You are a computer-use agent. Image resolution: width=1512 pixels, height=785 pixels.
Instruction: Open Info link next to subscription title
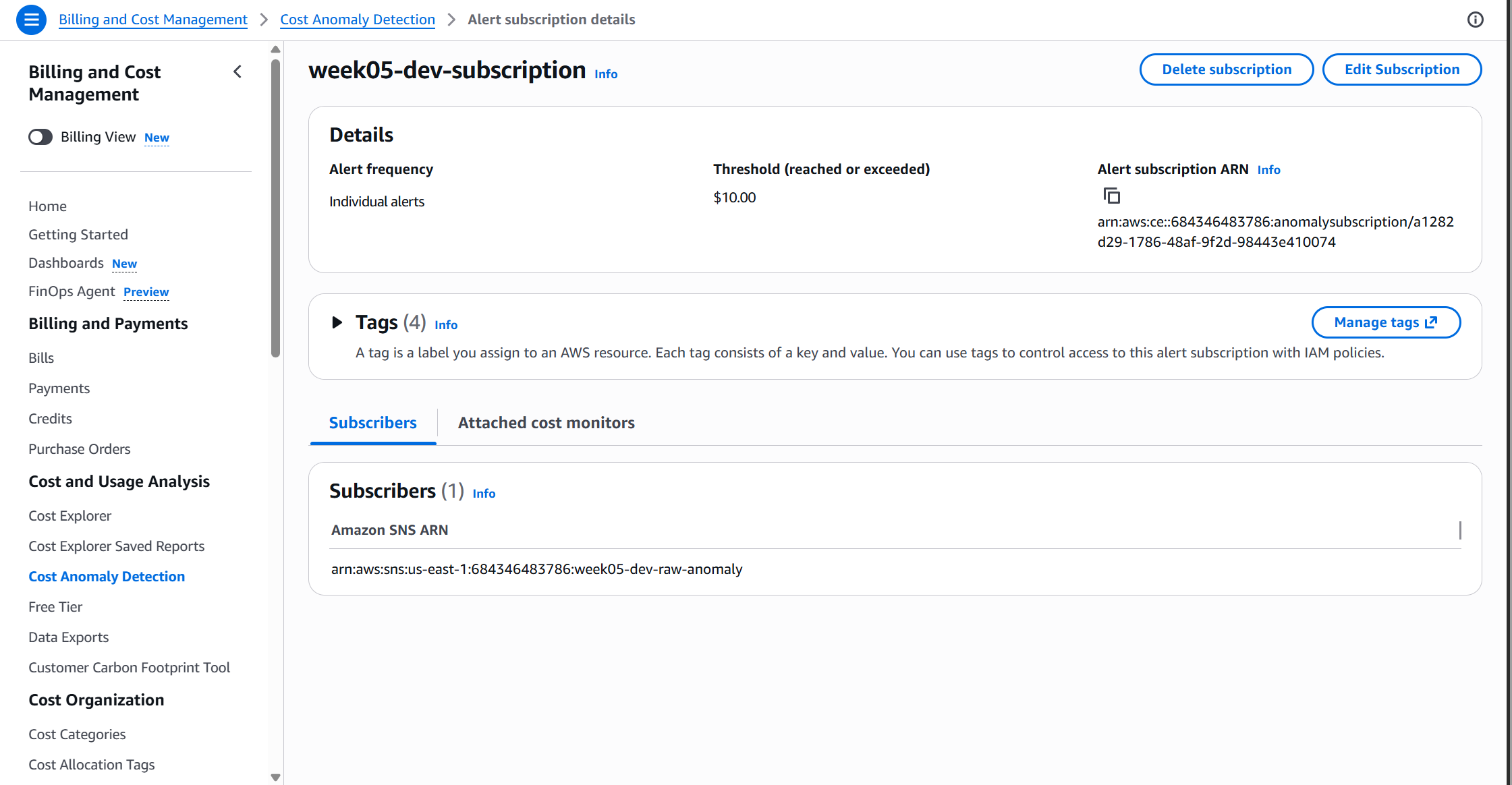(x=606, y=74)
